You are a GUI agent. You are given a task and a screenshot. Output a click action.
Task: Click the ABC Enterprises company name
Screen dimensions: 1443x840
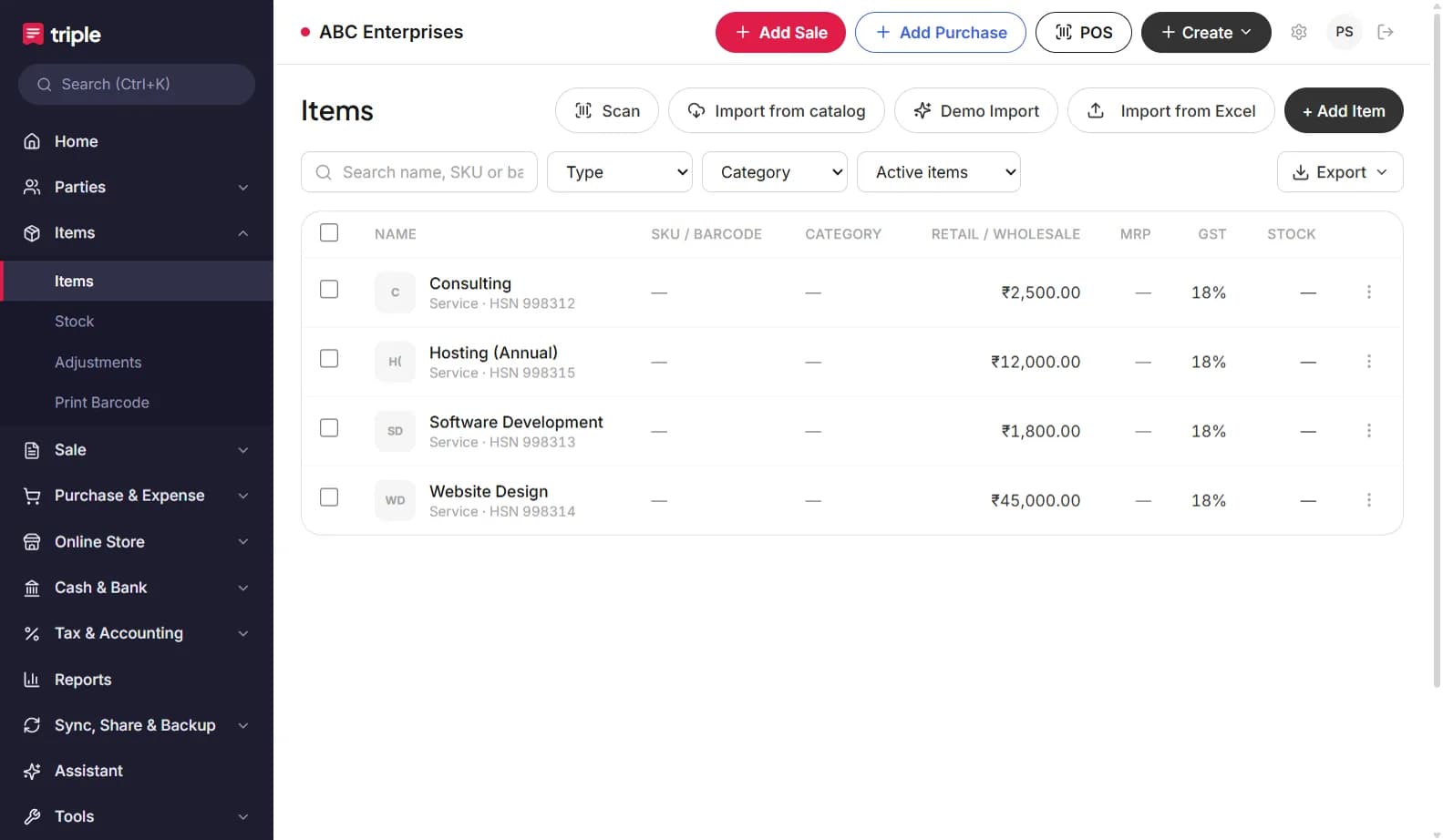pyautogui.click(x=391, y=32)
